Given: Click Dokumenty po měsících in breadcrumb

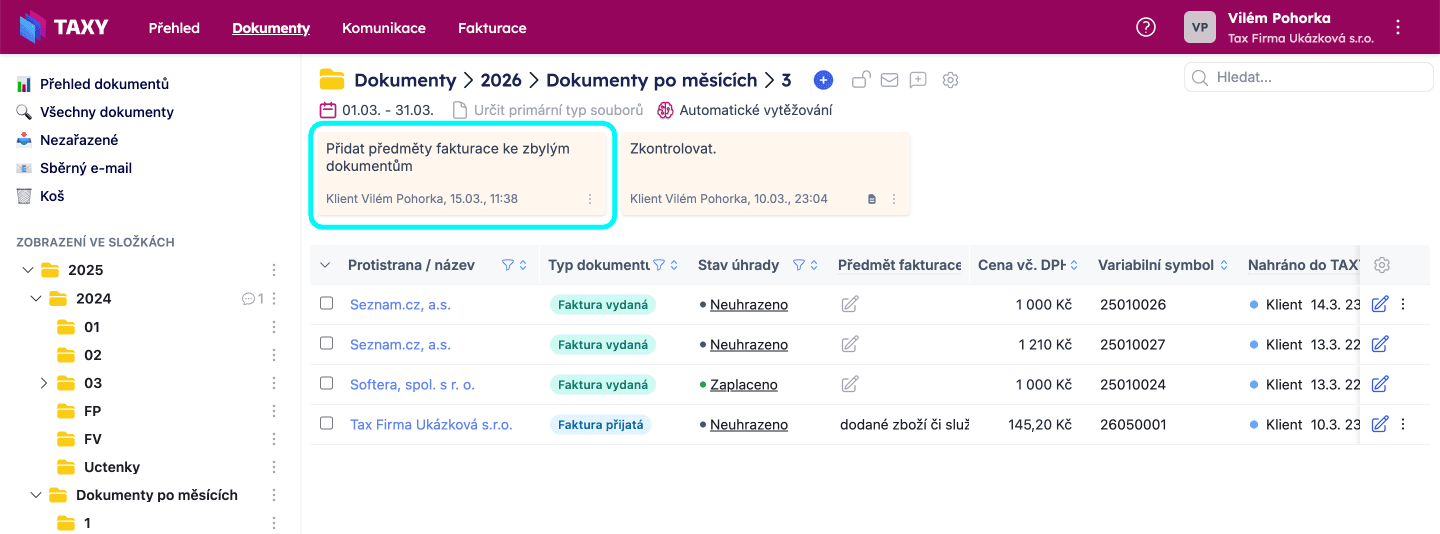Looking at the screenshot, I should click(x=651, y=80).
